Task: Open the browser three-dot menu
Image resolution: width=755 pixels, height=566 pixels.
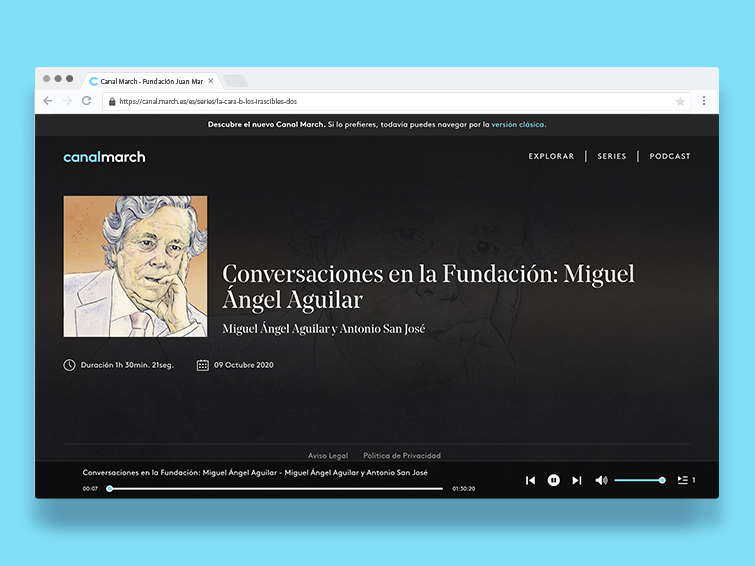Action: pos(703,101)
